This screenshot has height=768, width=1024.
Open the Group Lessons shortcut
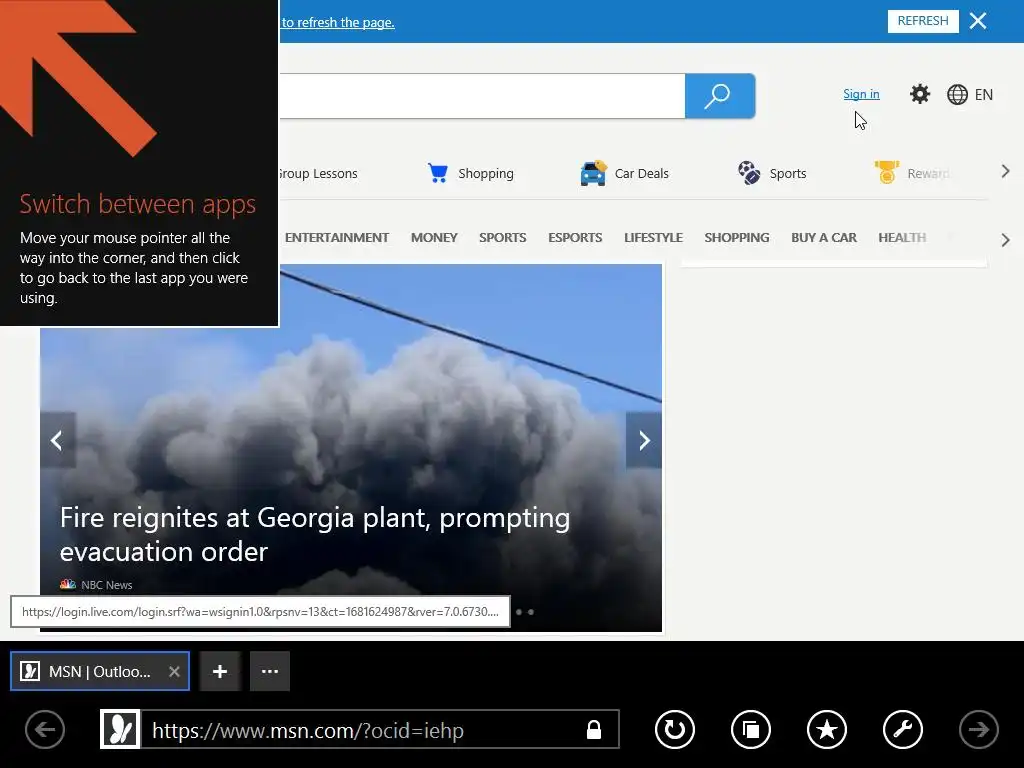[x=317, y=174]
